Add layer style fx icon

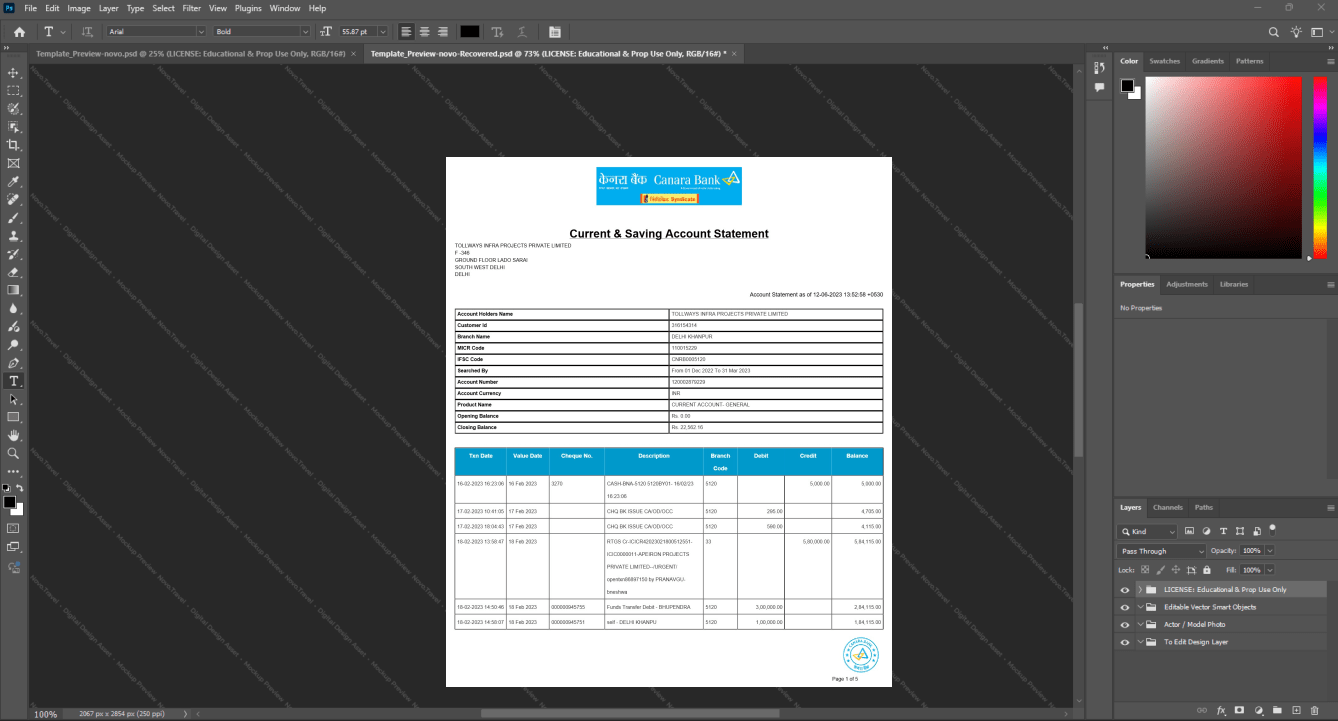(x=1221, y=710)
